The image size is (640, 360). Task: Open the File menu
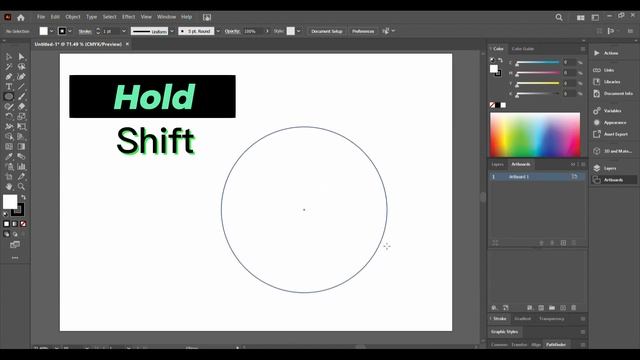coord(41,17)
